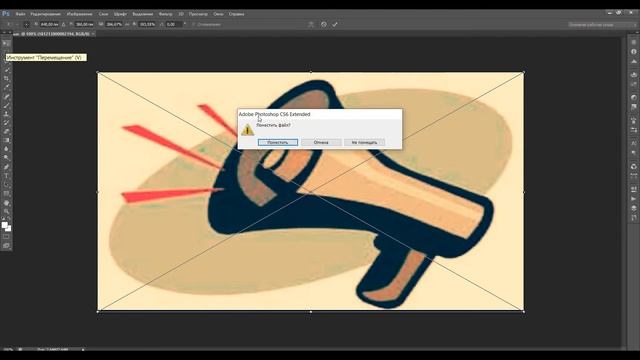The width and height of the screenshot is (640, 360).
Task: Select the Move tool in the toolbar
Action: (7, 43)
